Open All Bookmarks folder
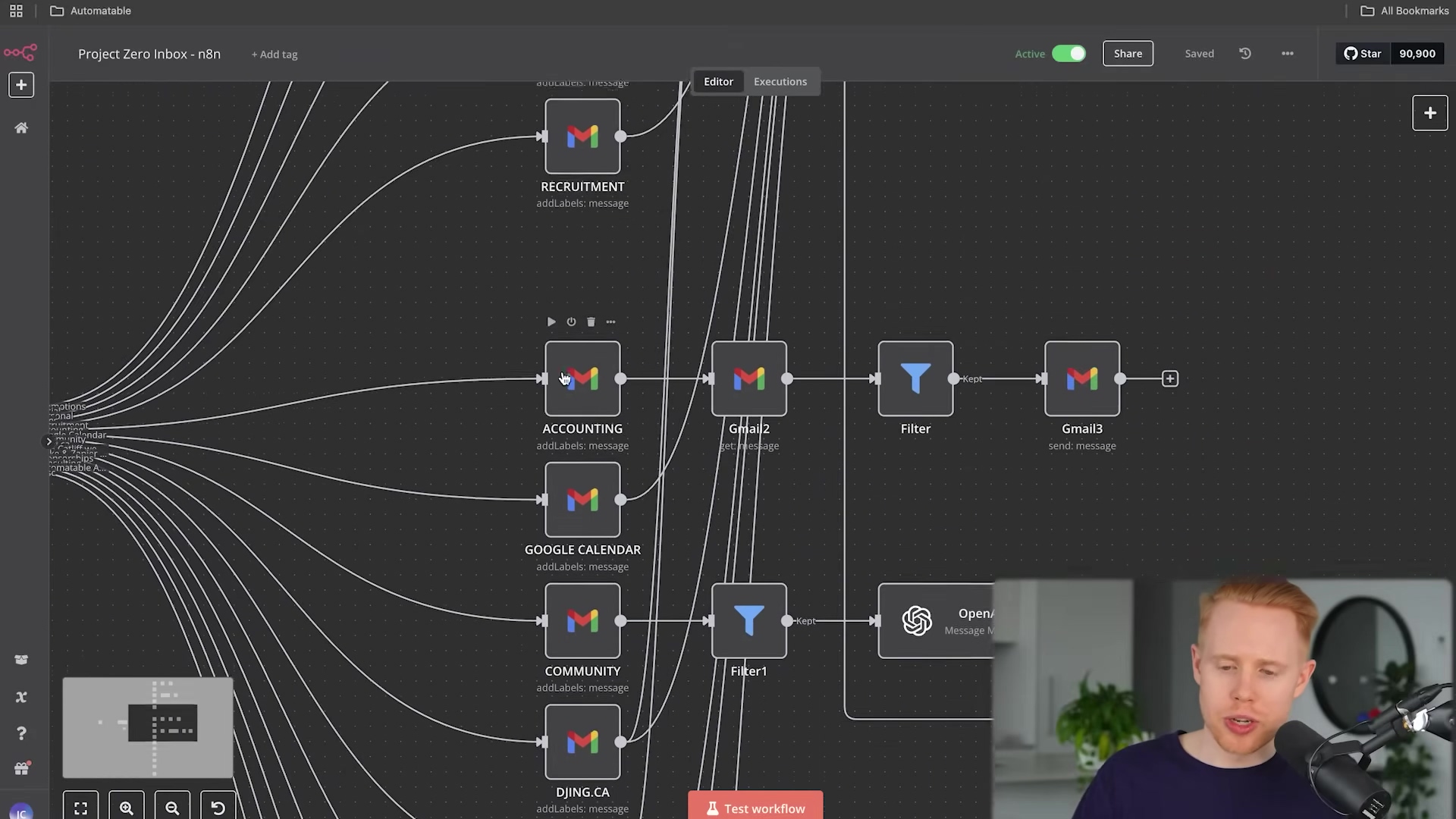The image size is (1456, 819). (x=1404, y=11)
